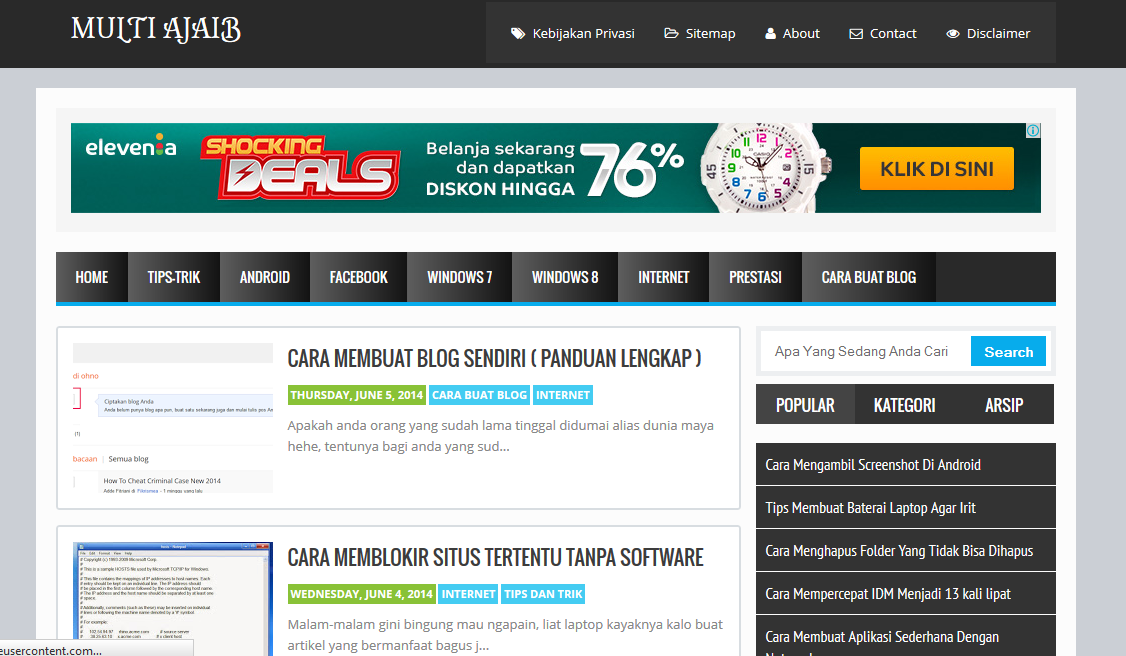Click the Thursday, June 5, 2014 date tag
Image resolution: width=1126 pixels, height=656 pixels.
(357, 395)
